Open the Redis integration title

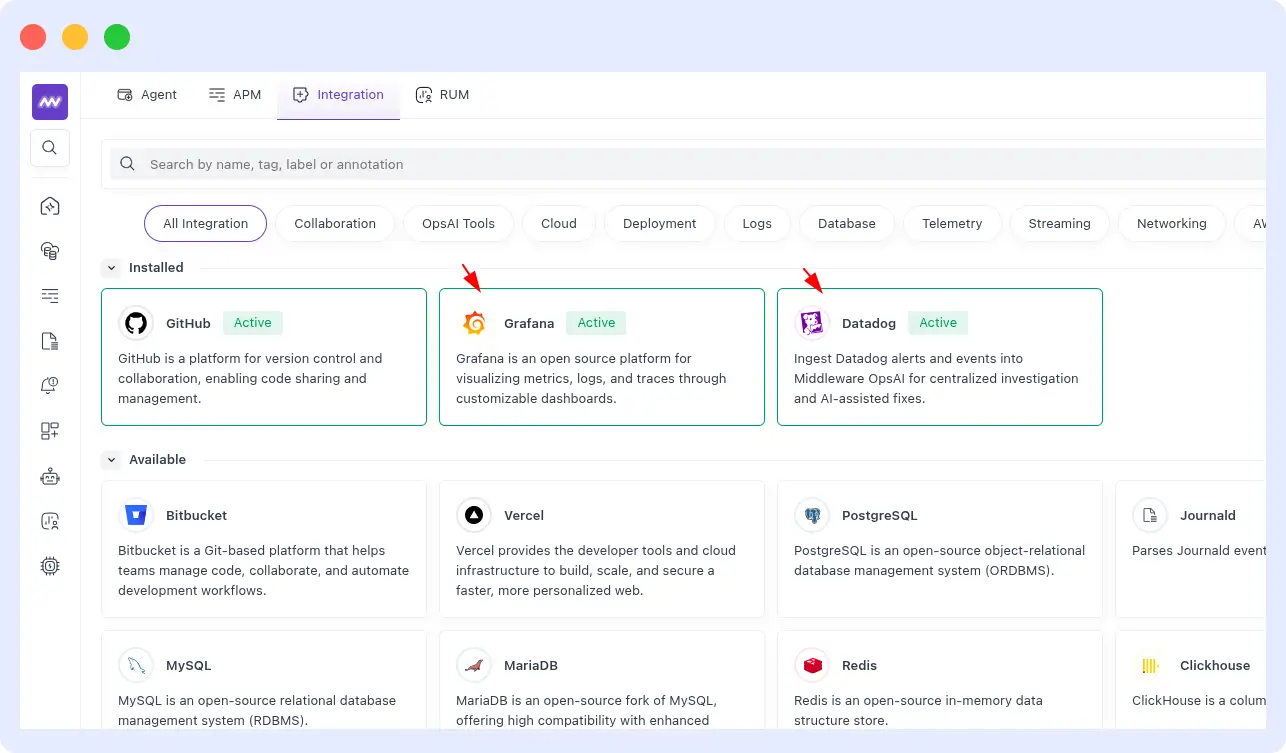click(x=860, y=665)
